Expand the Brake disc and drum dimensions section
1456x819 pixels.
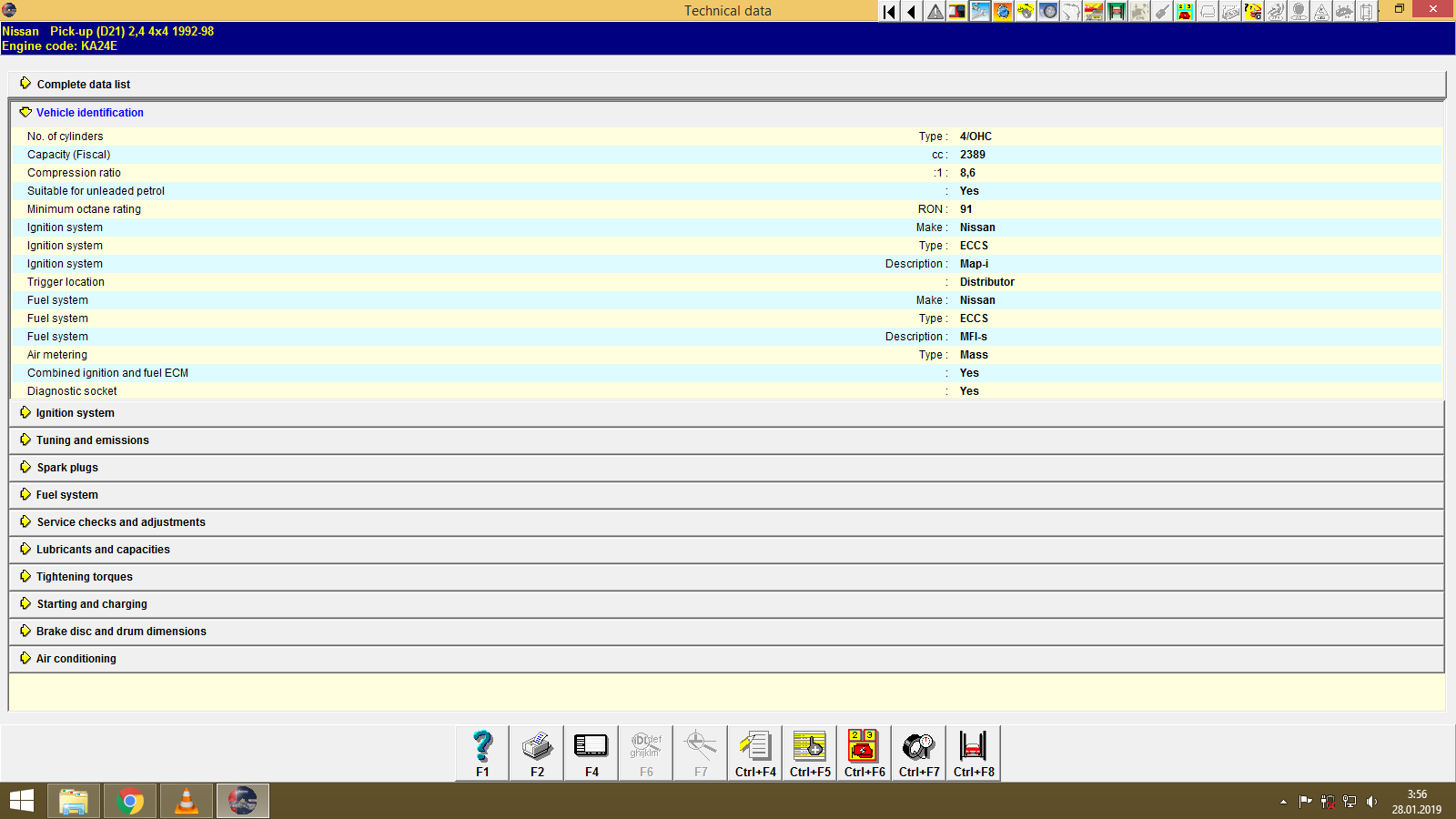120,631
